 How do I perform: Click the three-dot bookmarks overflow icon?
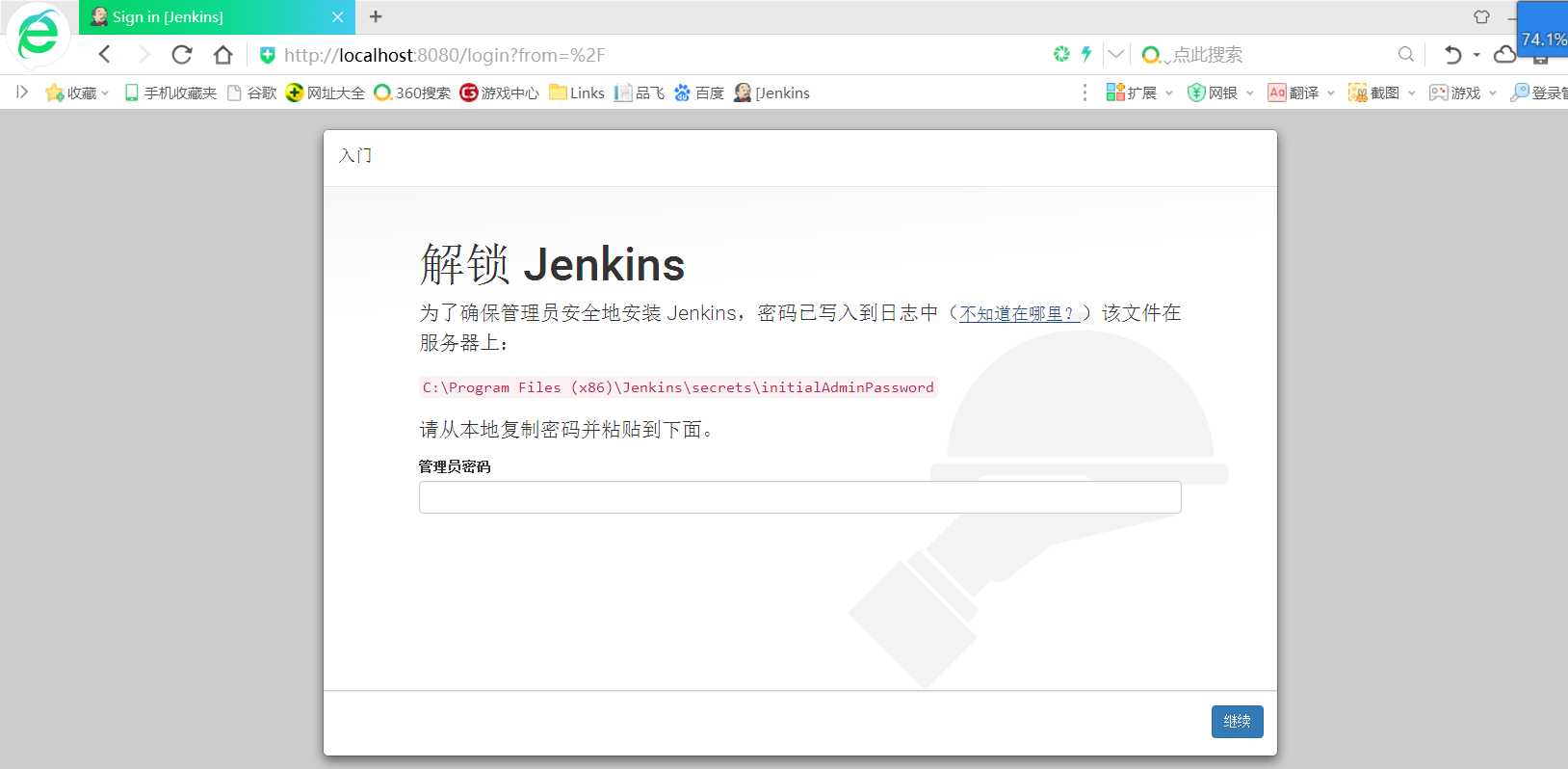pos(1085,93)
